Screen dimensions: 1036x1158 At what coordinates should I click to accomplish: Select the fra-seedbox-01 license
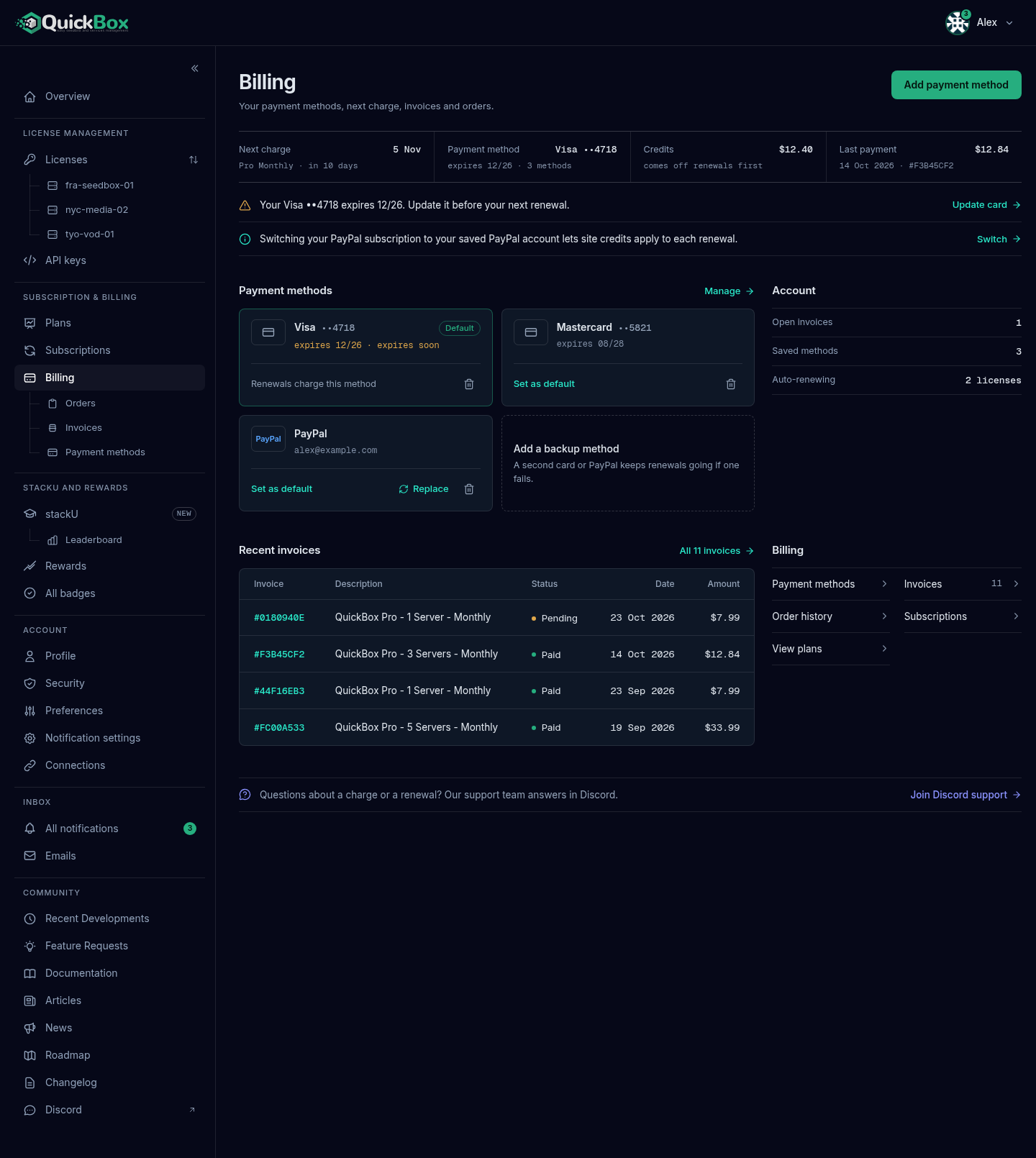pos(99,186)
